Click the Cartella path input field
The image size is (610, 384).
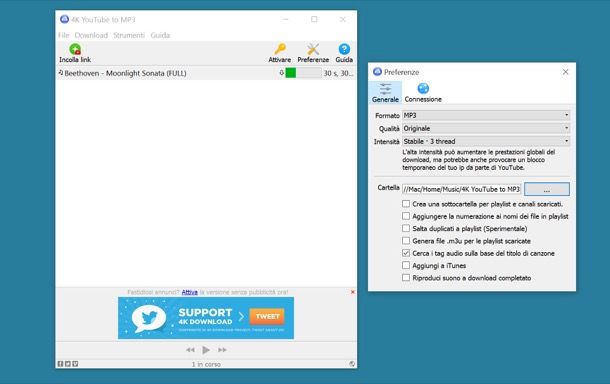[x=461, y=189]
